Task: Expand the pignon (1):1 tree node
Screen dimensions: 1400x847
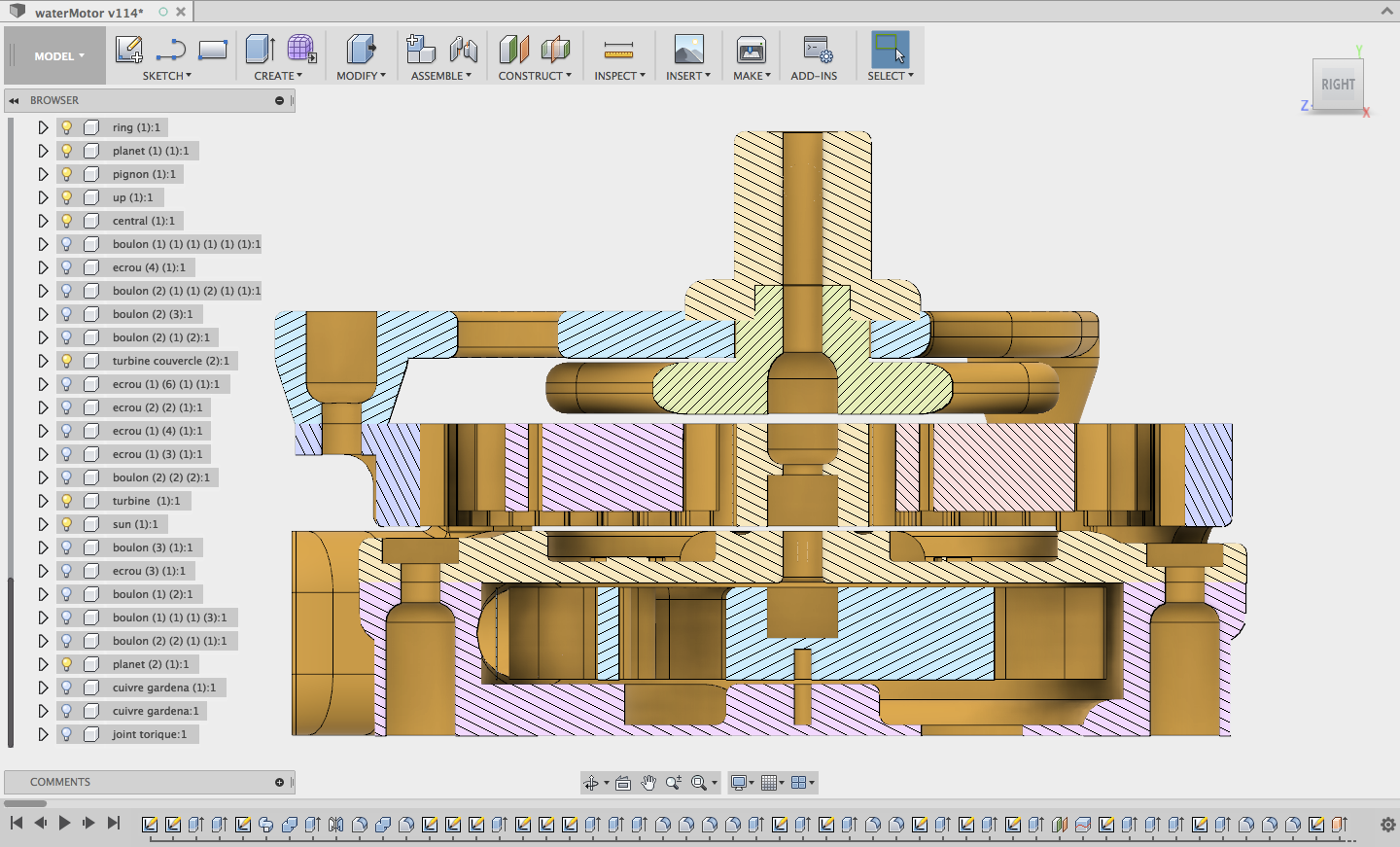Action: [x=43, y=174]
